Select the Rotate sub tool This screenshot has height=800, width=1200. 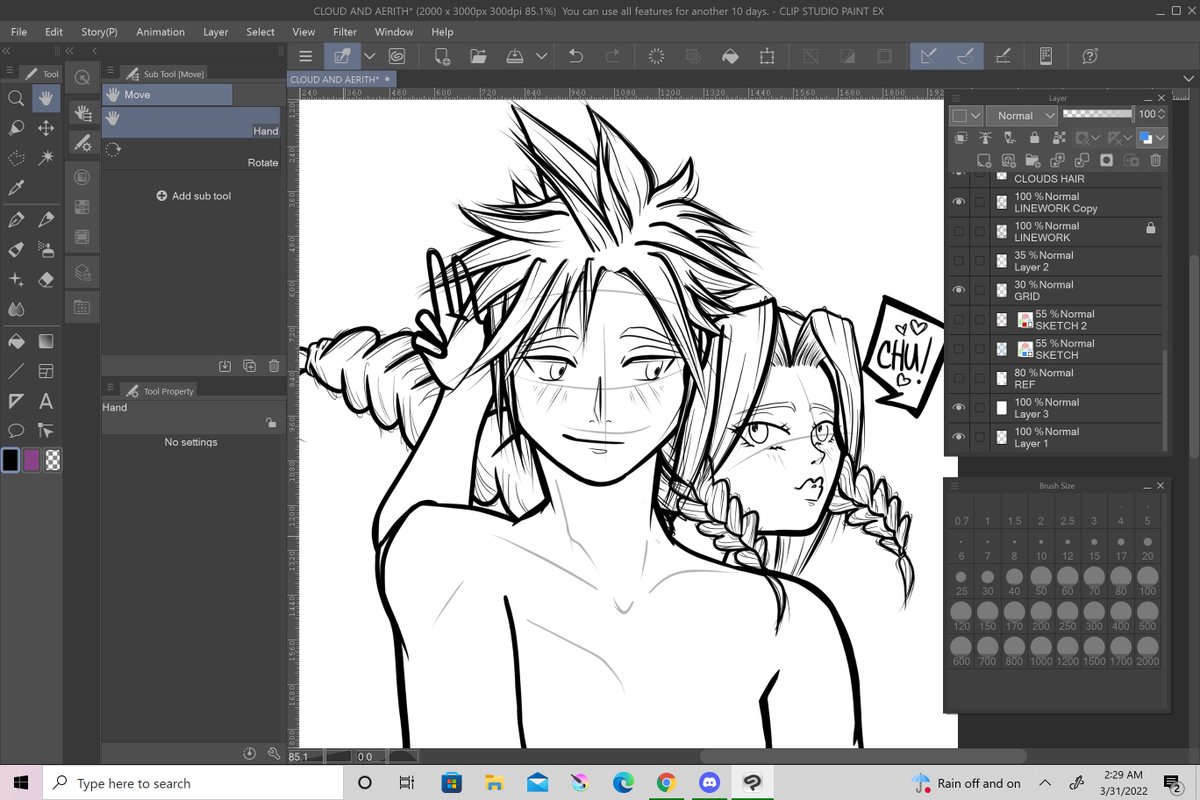pyautogui.click(x=191, y=155)
